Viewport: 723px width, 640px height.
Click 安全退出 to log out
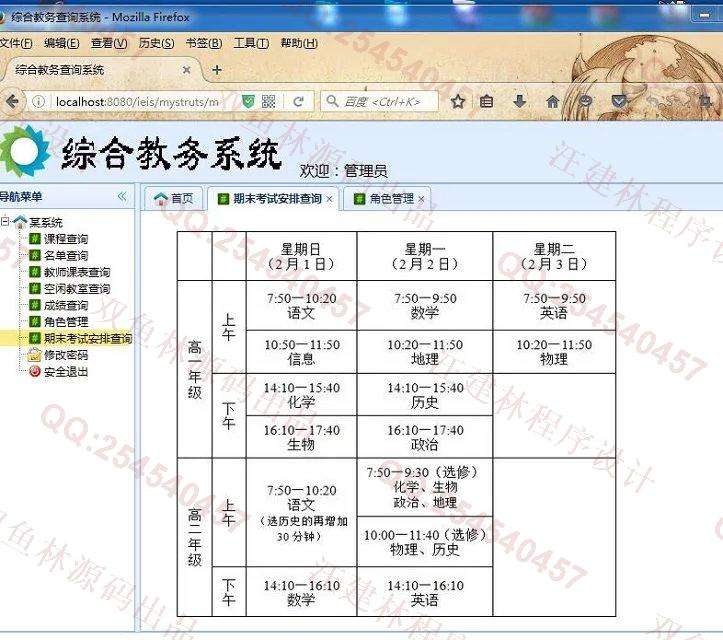(x=65, y=371)
